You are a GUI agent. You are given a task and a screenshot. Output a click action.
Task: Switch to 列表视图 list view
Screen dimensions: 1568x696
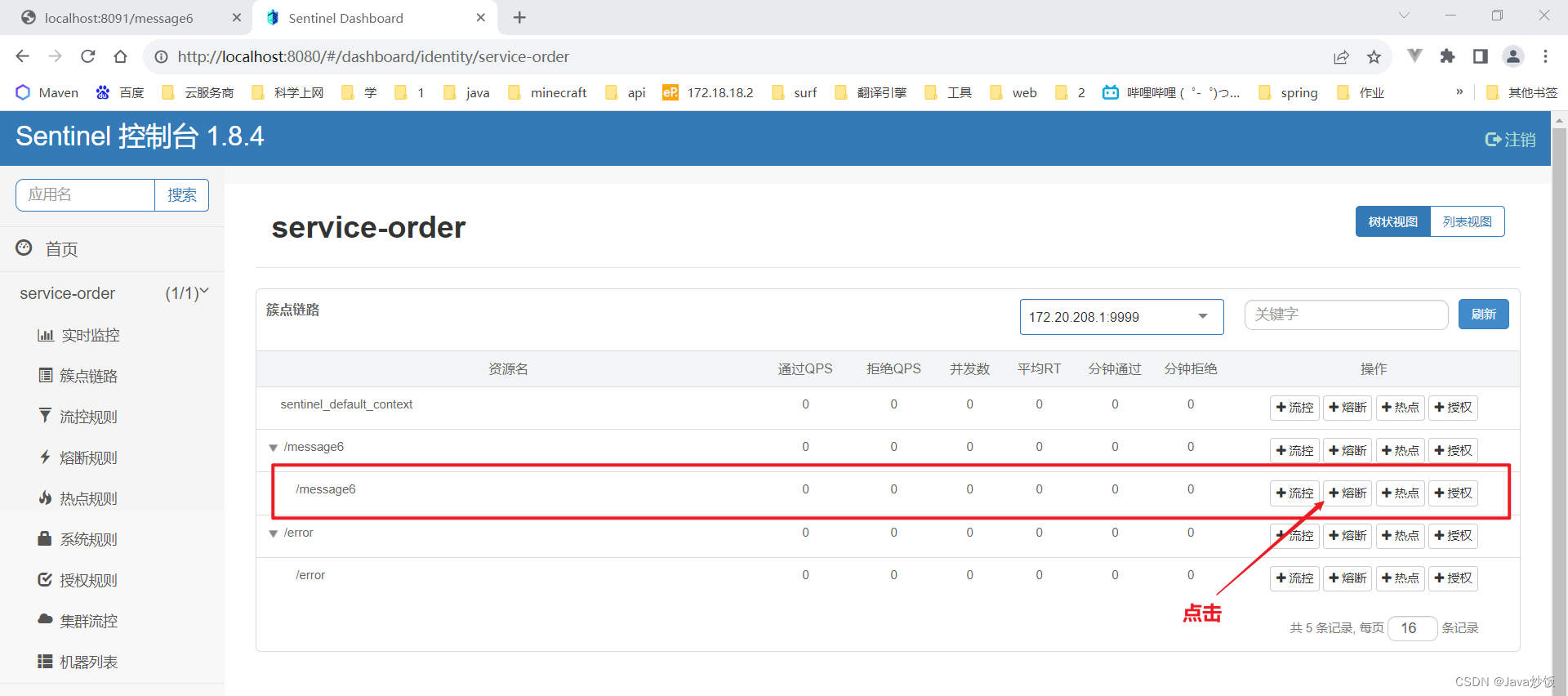(1467, 221)
